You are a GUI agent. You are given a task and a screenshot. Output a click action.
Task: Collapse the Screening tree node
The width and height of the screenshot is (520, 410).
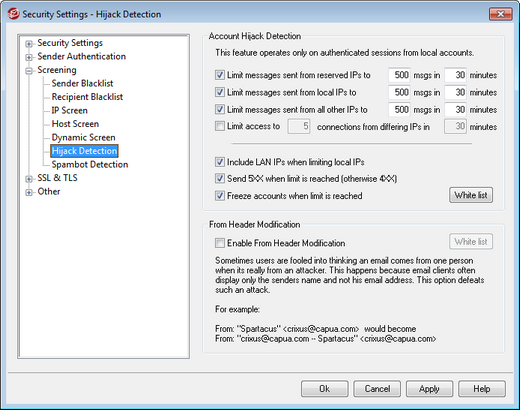pos(29,71)
